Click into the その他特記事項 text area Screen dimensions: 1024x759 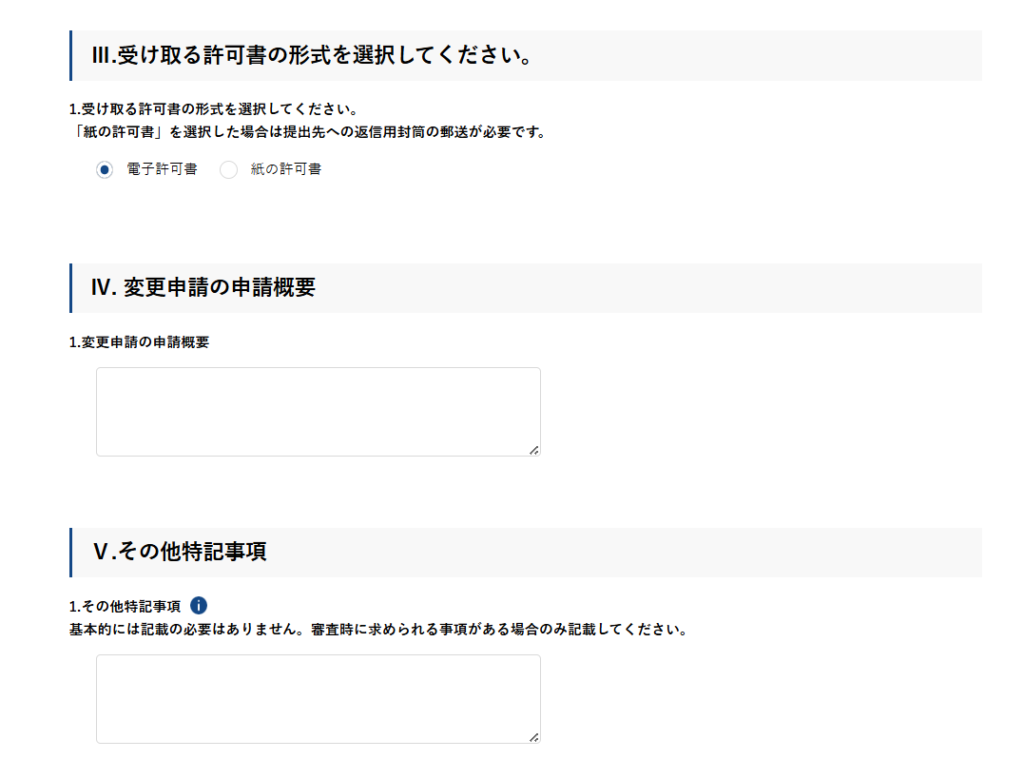[318, 698]
